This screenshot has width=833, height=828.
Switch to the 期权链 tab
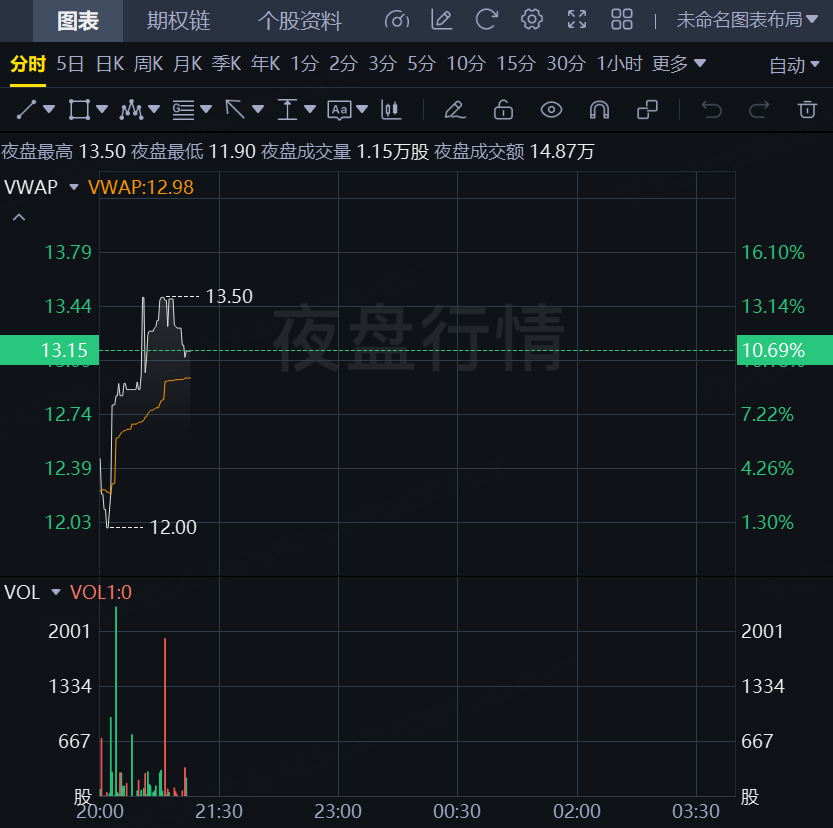coord(178,20)
